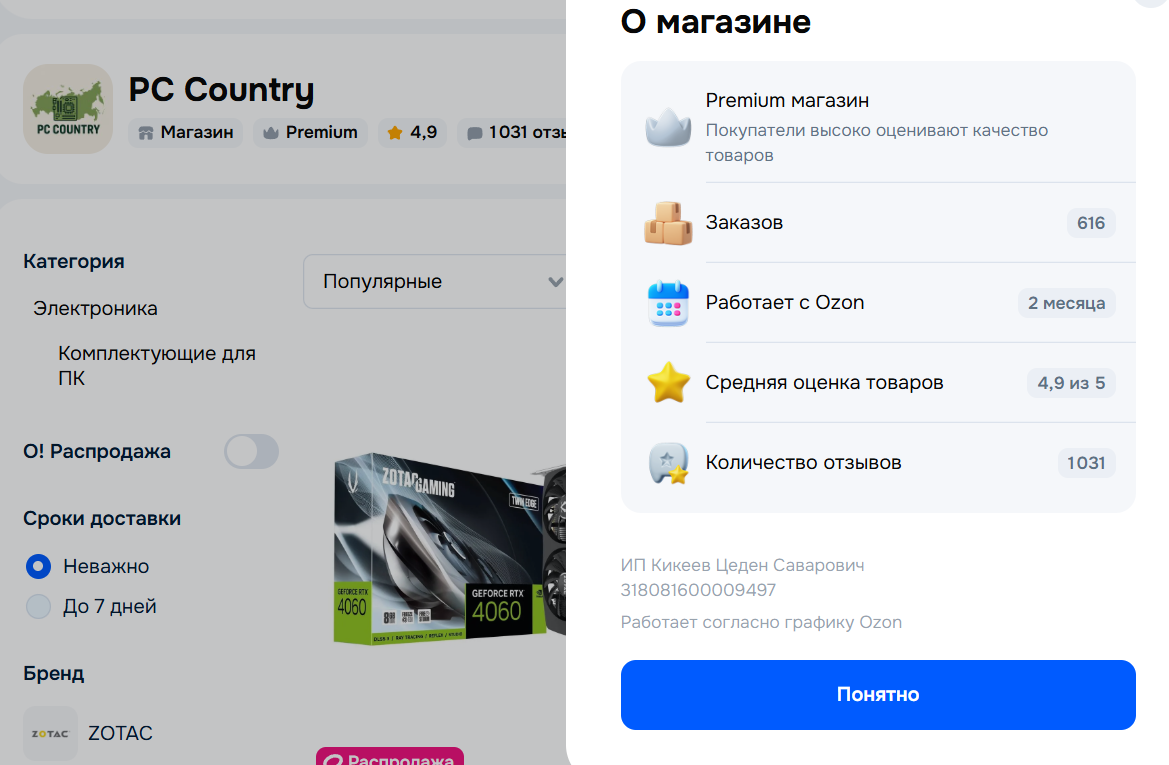Click the gold star rating icon
The height and width of the screenshot is (765, 1169).
click(x=668, y=382)
